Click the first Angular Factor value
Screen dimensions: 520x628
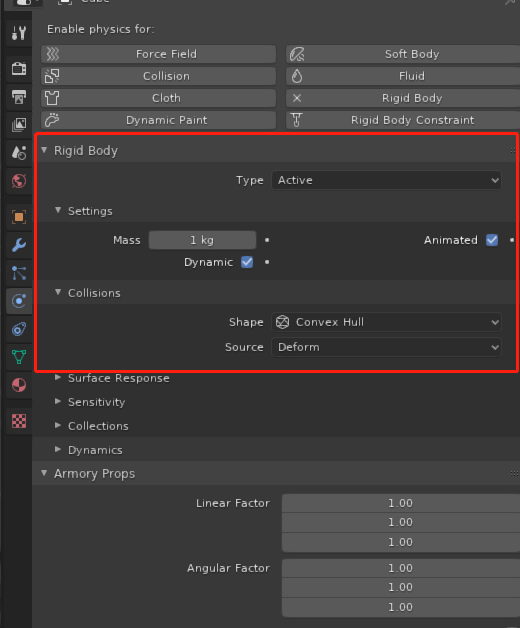[401, 568]
